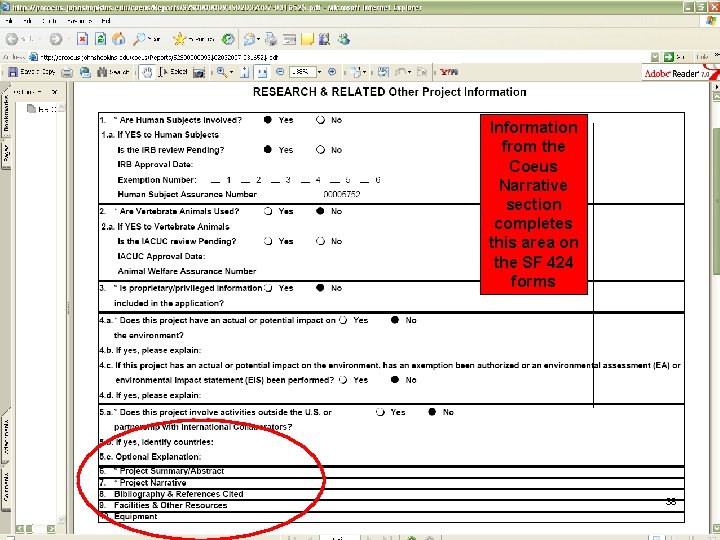This screenshot has width=720, height=540.
Task: Click the IE Back arrow button
Action: click(x=12, y=39)
